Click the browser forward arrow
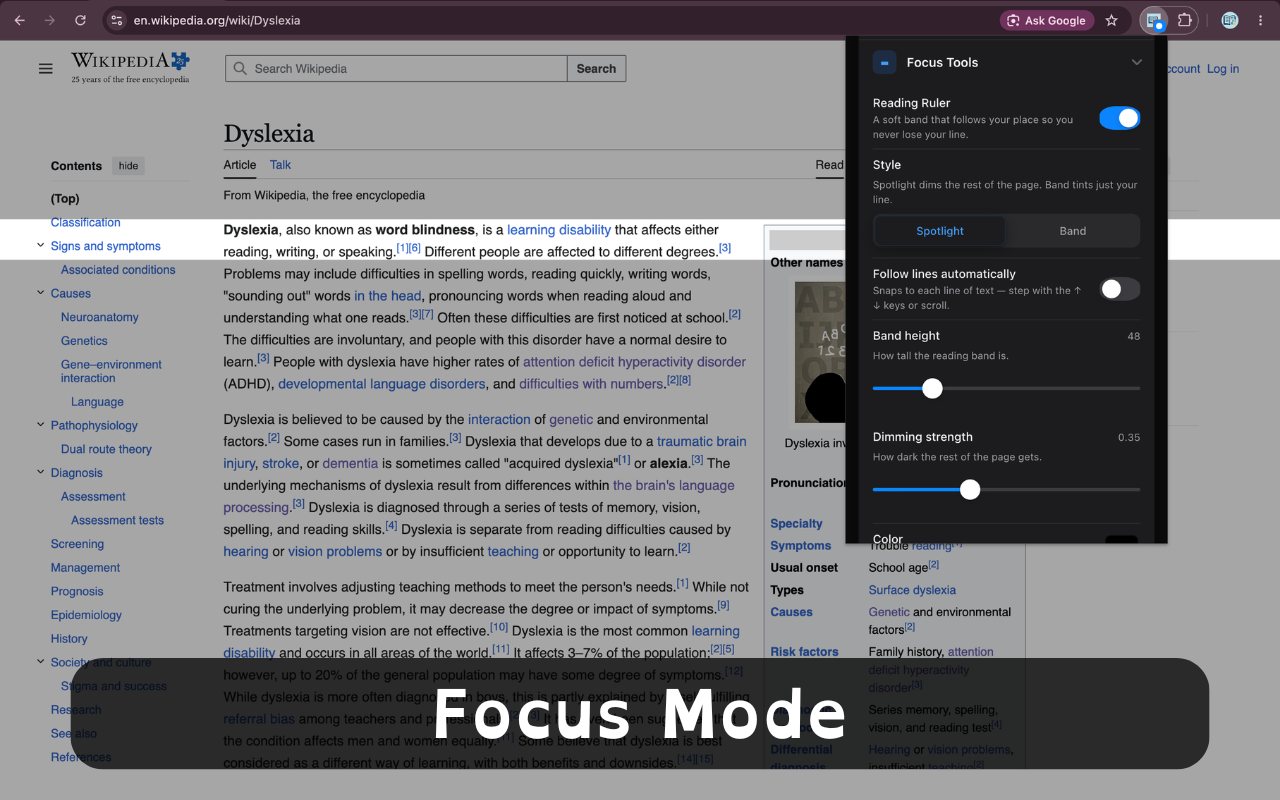Screen dimensions: 1280x800 50,20
